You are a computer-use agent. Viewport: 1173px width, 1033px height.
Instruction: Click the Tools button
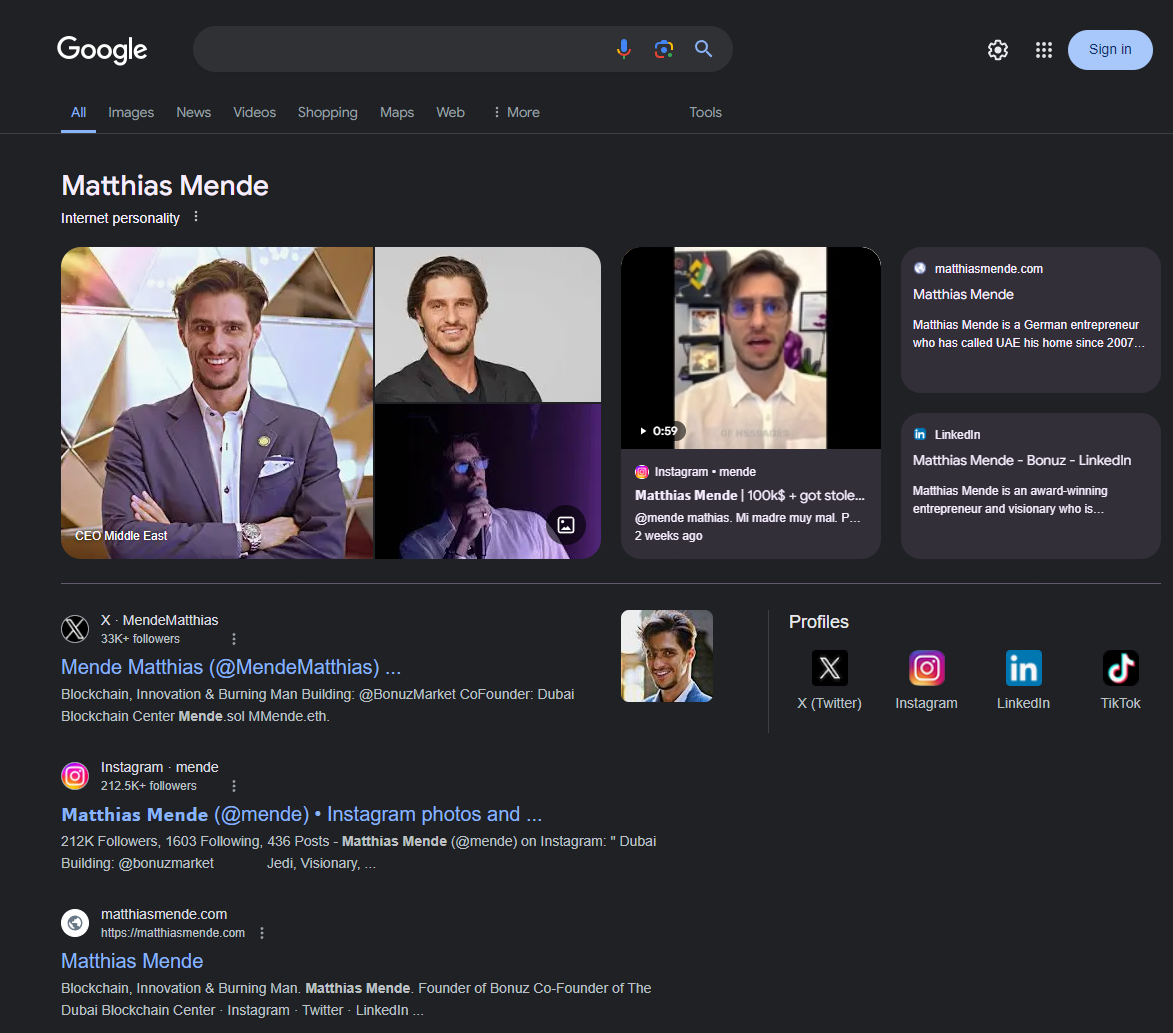[705, 112]
